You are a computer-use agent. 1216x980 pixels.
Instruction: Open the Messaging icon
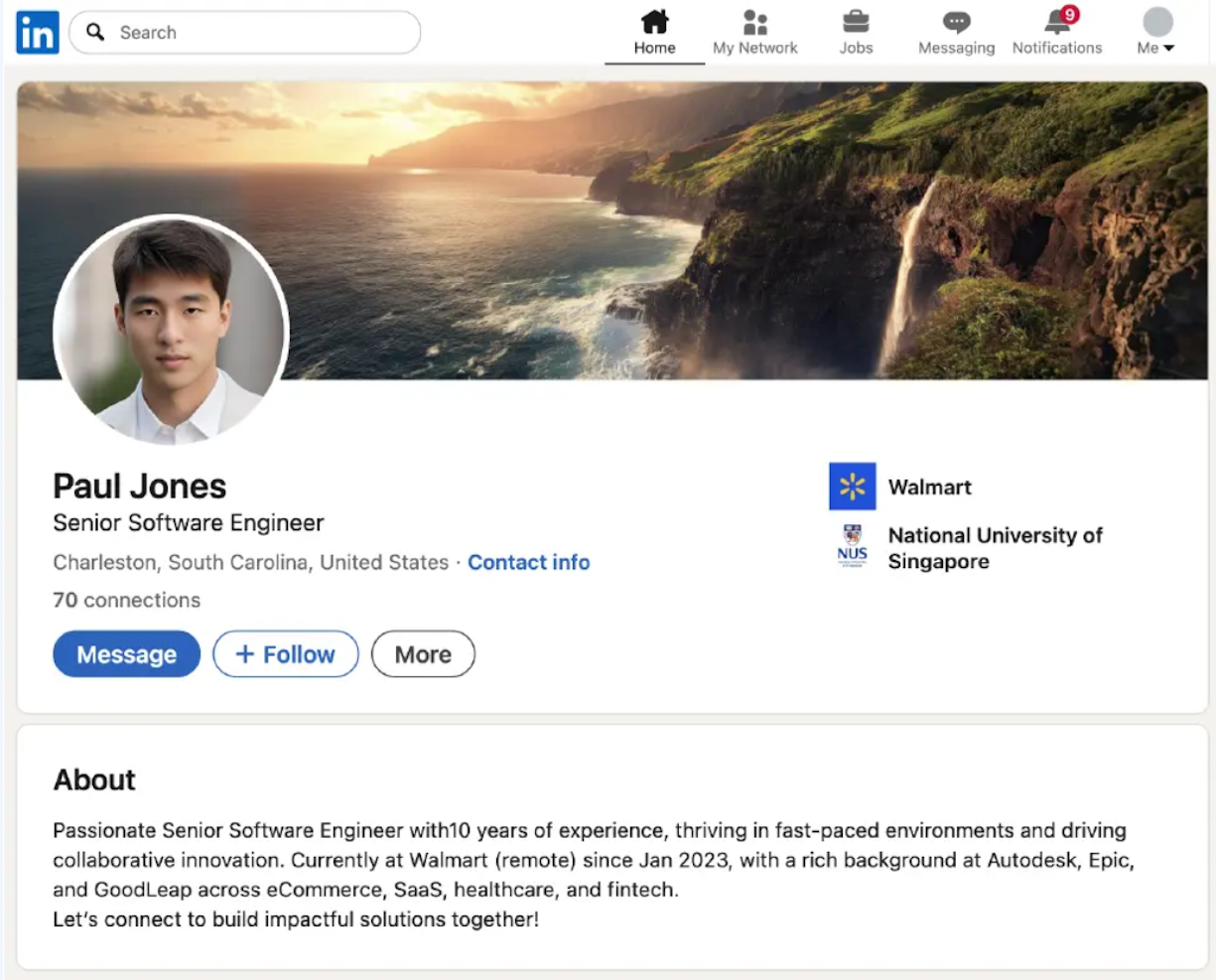955,22
